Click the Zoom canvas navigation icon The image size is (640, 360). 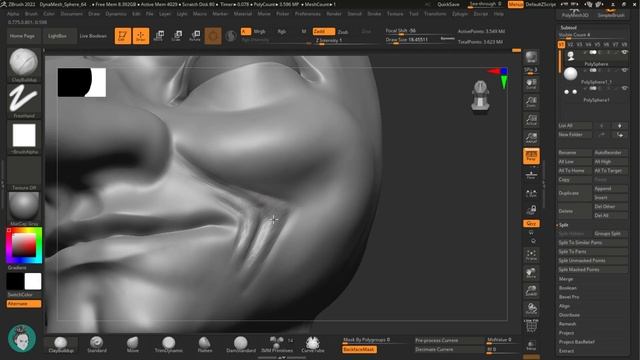point(531,102)
